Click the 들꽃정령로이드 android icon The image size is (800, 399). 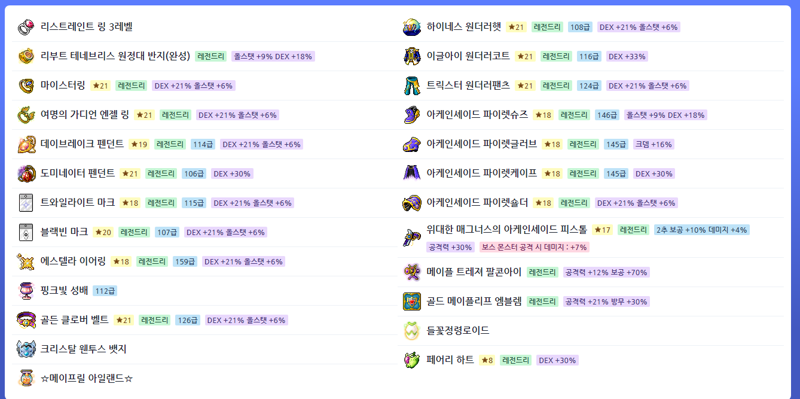412,331
